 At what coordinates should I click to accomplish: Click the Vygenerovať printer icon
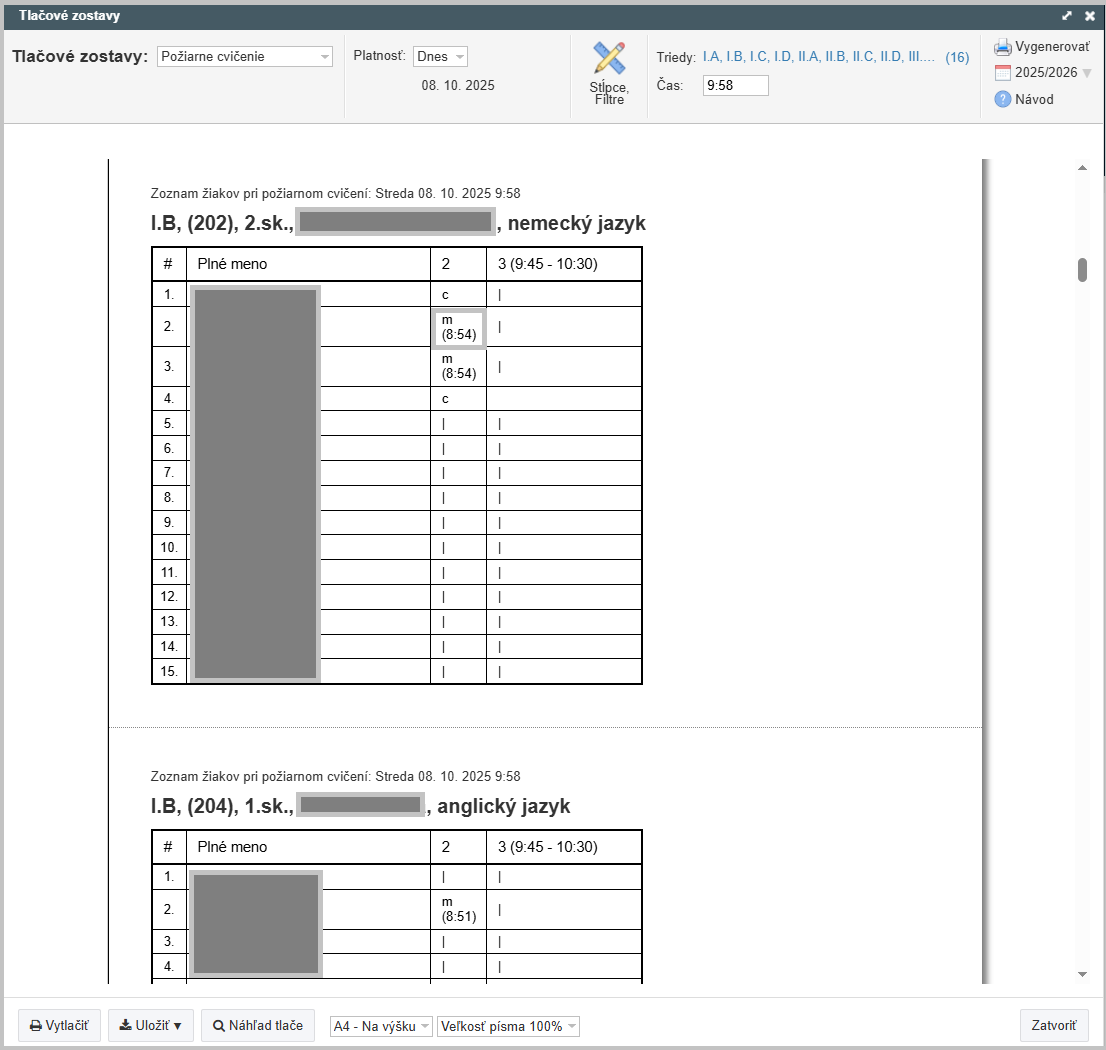click(x=1003, y=47)
